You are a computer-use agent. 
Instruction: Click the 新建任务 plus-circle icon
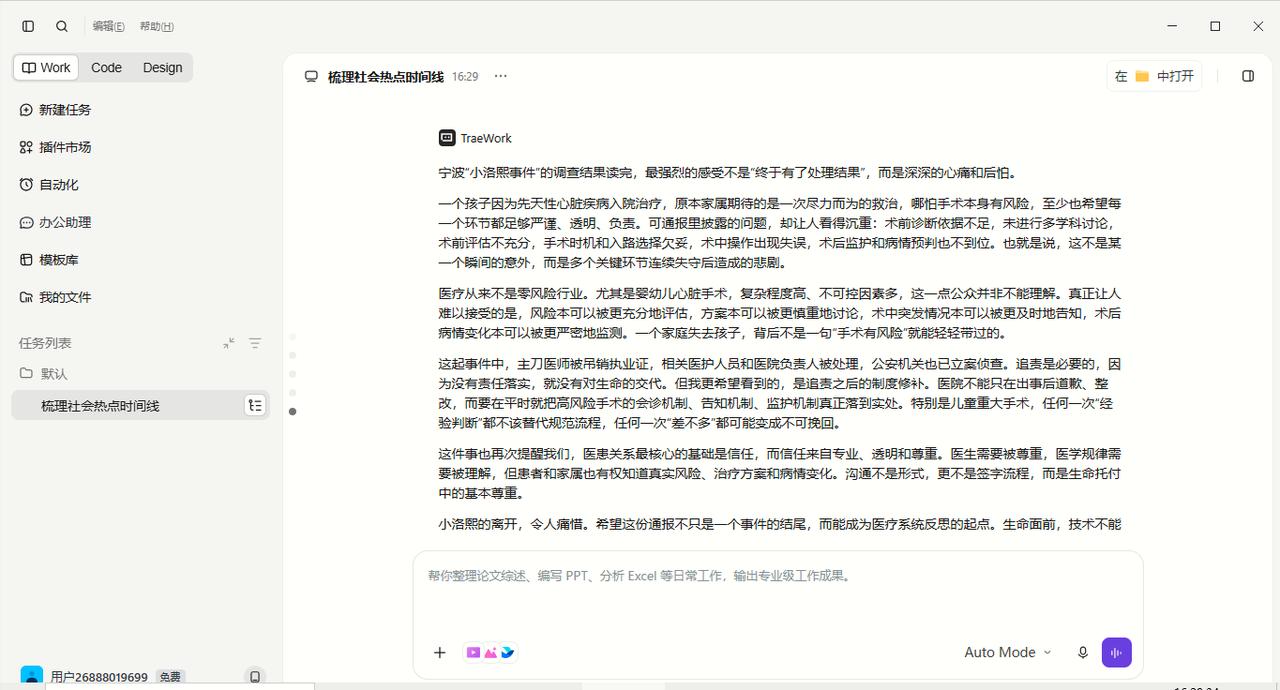pos(26,110)
